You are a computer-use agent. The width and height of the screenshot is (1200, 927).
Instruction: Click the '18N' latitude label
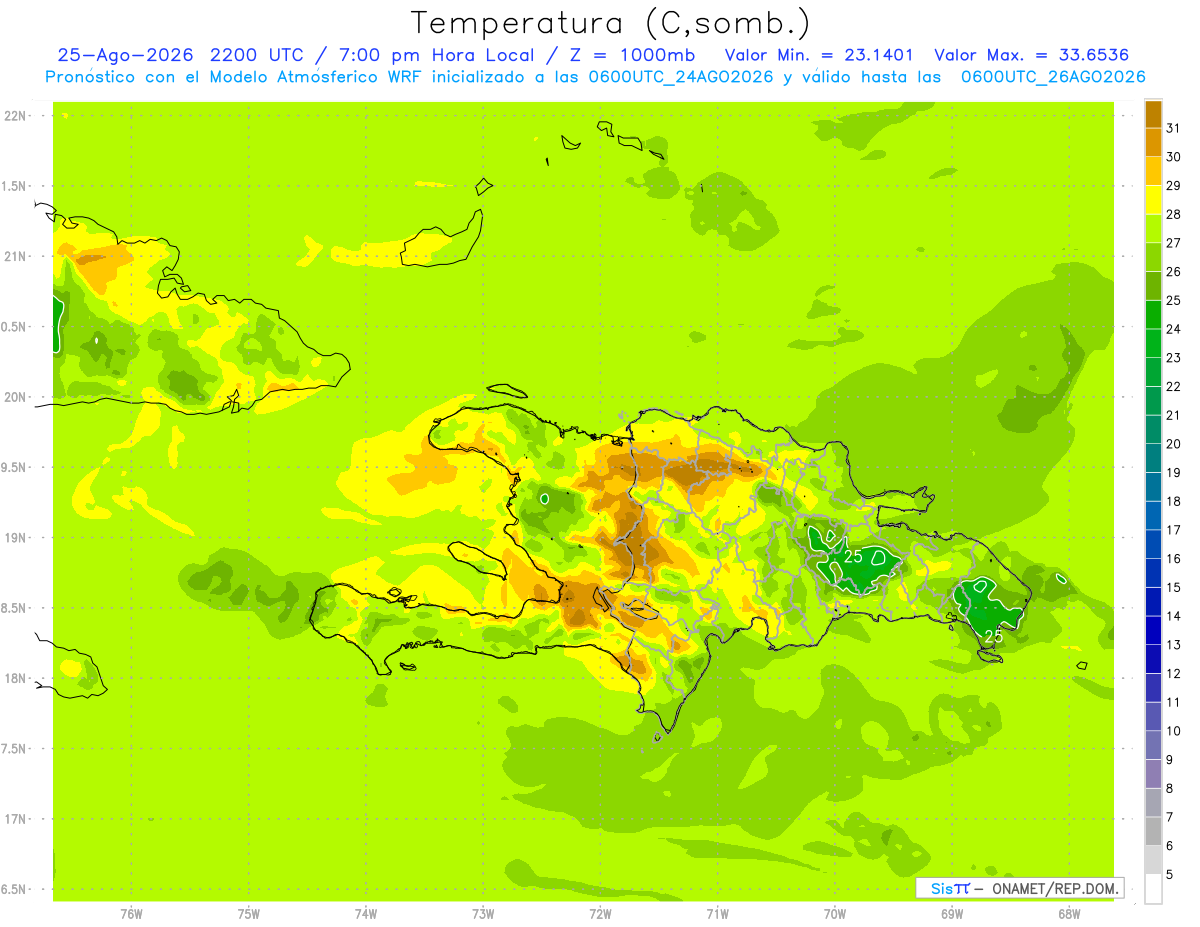pyautogui.click(x=15, y=678)
